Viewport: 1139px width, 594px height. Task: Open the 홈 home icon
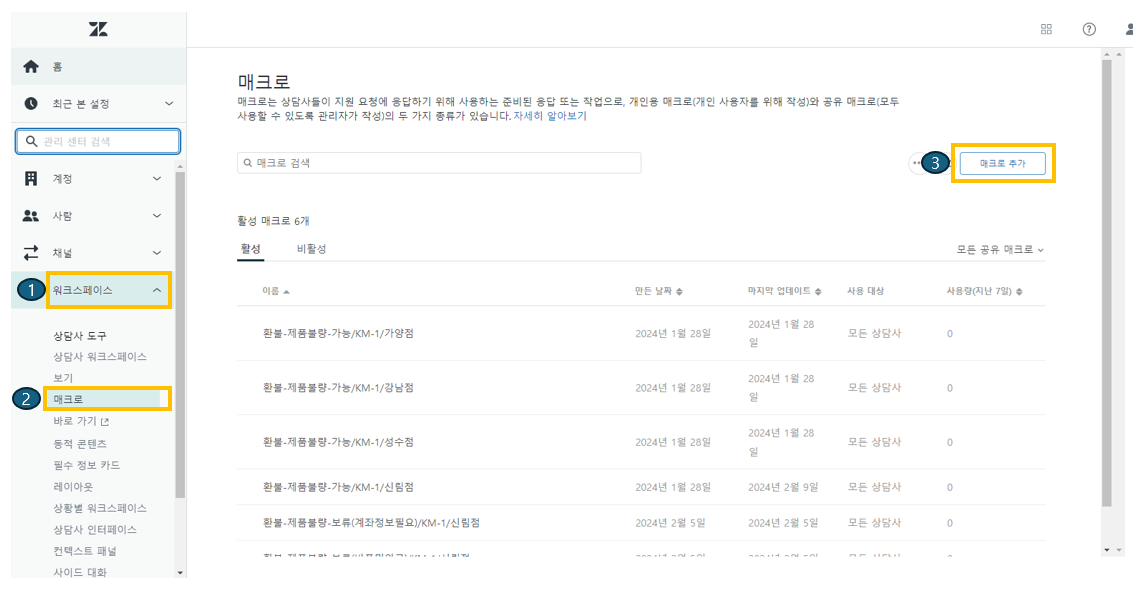(x=30, y=65)
